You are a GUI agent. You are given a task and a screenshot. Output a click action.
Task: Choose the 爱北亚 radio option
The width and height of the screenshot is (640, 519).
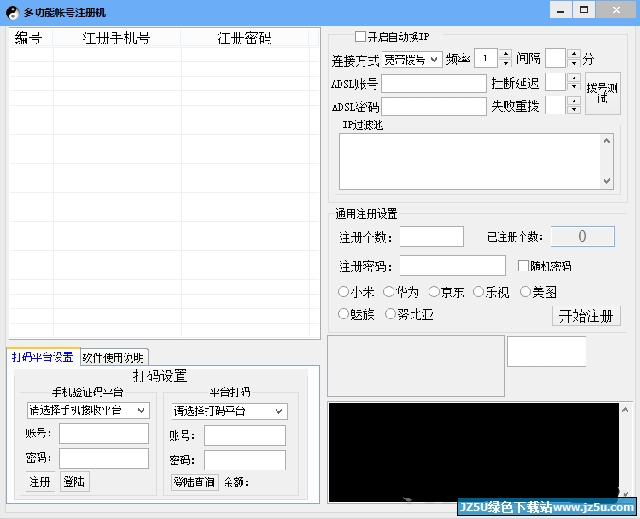click(390, 314)
